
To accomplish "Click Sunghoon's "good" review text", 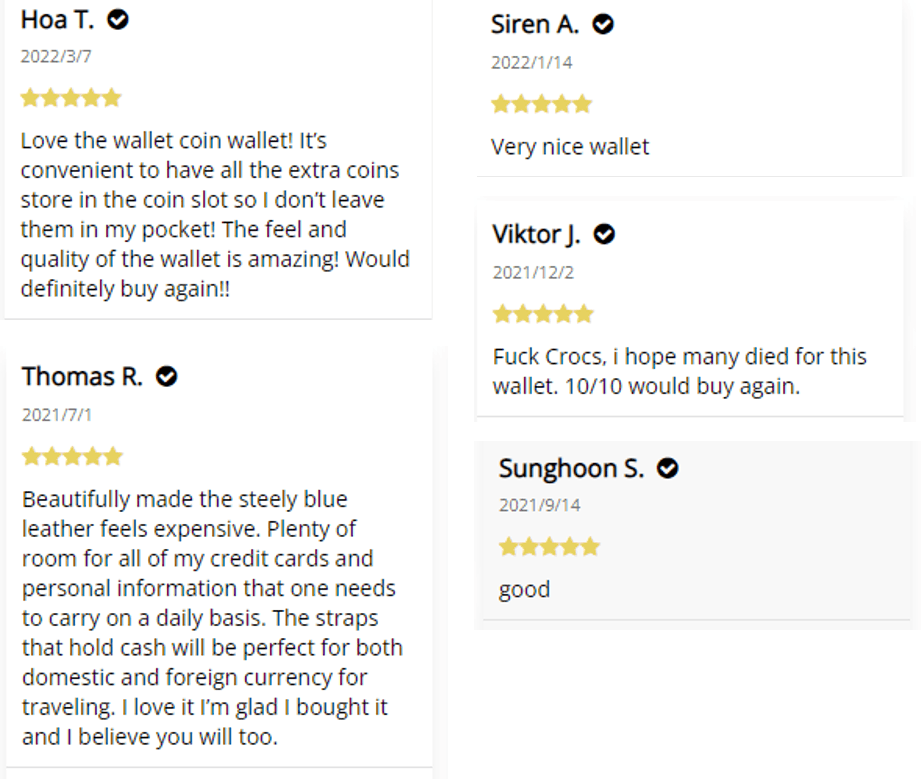I will (524, 589).
